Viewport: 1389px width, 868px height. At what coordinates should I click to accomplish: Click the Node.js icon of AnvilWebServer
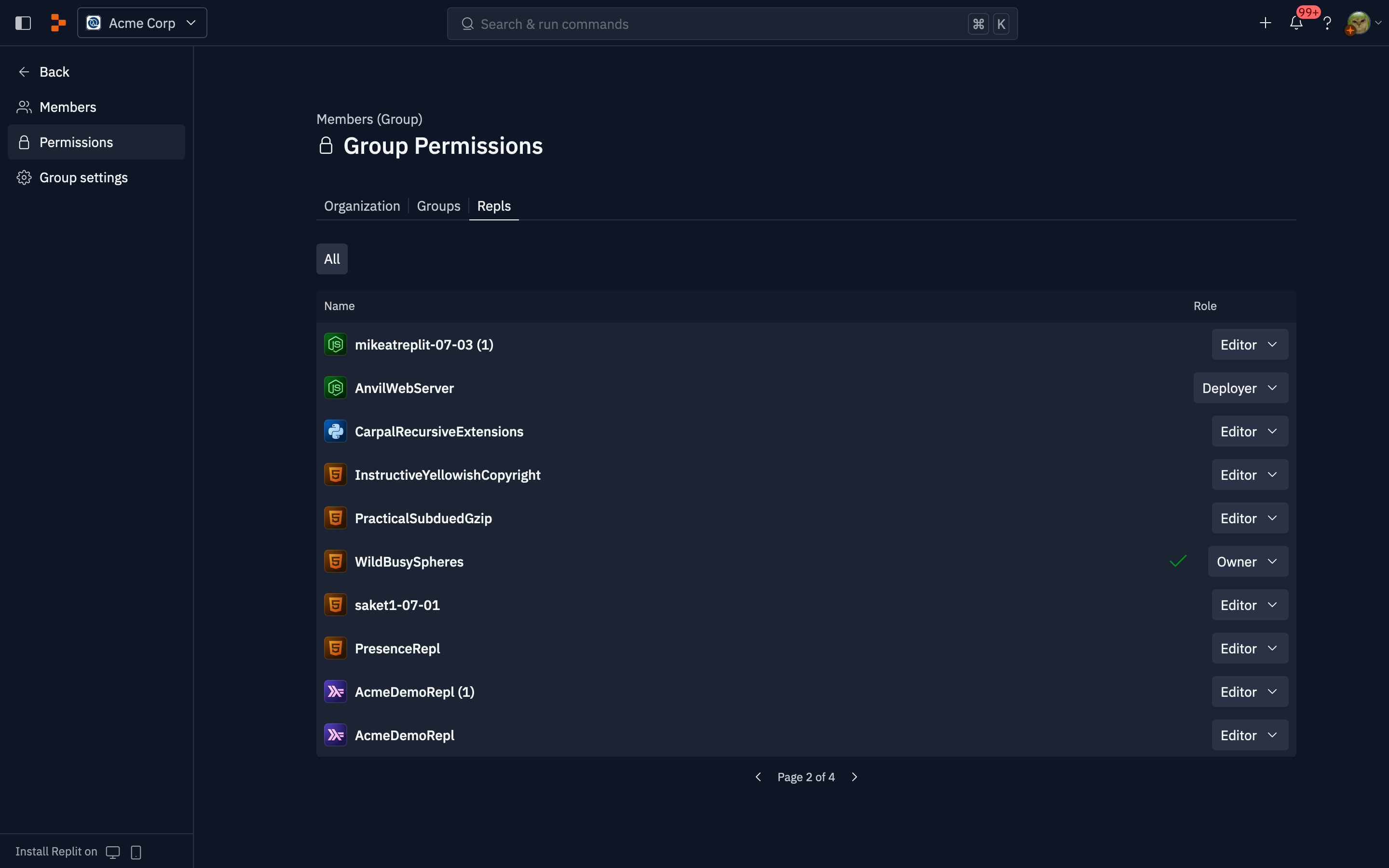(x=335, y=388)
